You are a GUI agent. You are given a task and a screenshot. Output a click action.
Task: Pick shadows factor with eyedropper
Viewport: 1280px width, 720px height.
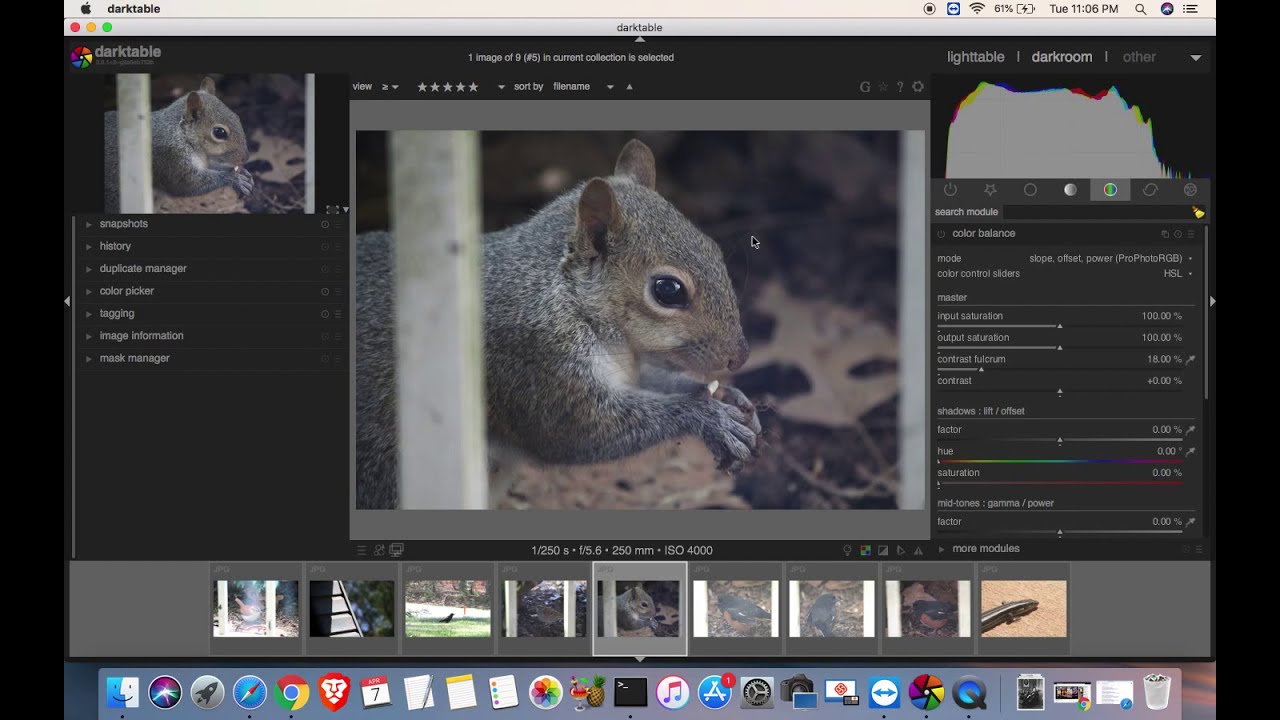click(1190, 430)
